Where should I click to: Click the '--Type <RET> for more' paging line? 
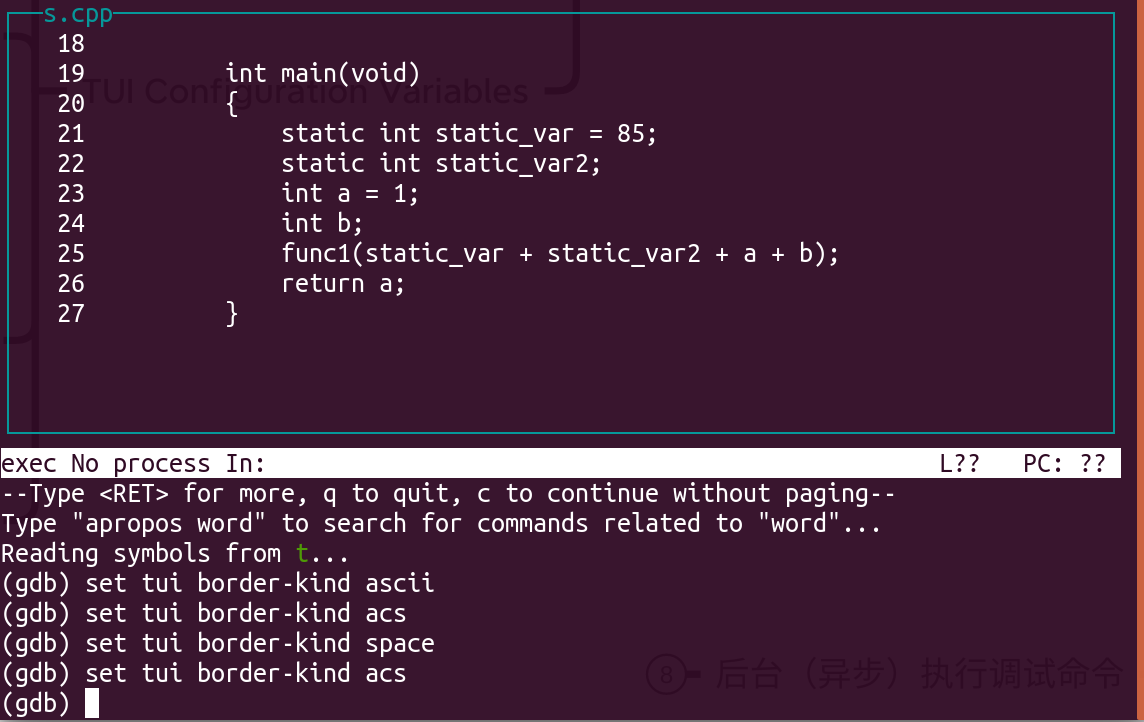(448, 494)
